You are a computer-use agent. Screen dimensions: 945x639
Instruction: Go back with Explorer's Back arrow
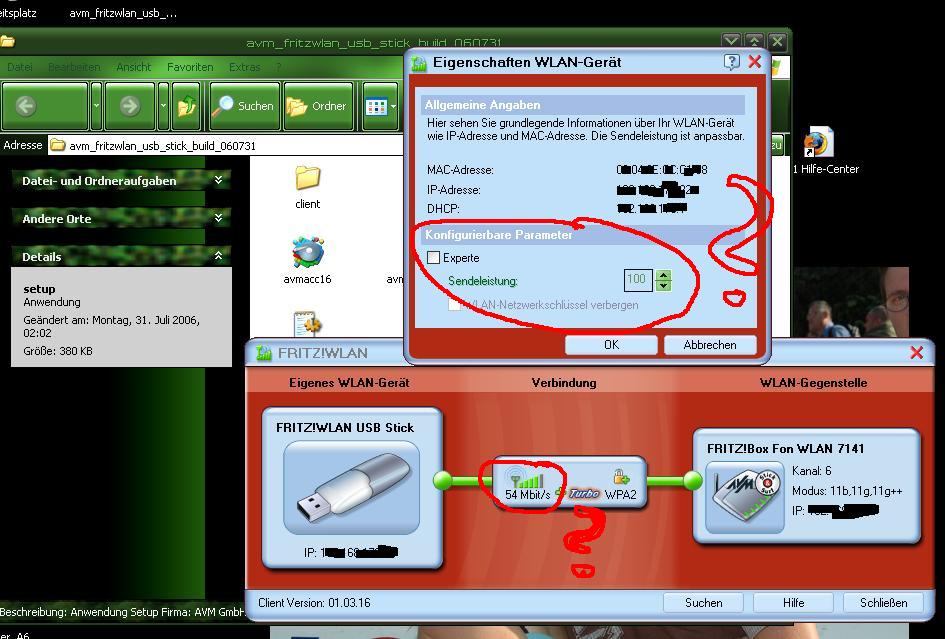point(45,106)
